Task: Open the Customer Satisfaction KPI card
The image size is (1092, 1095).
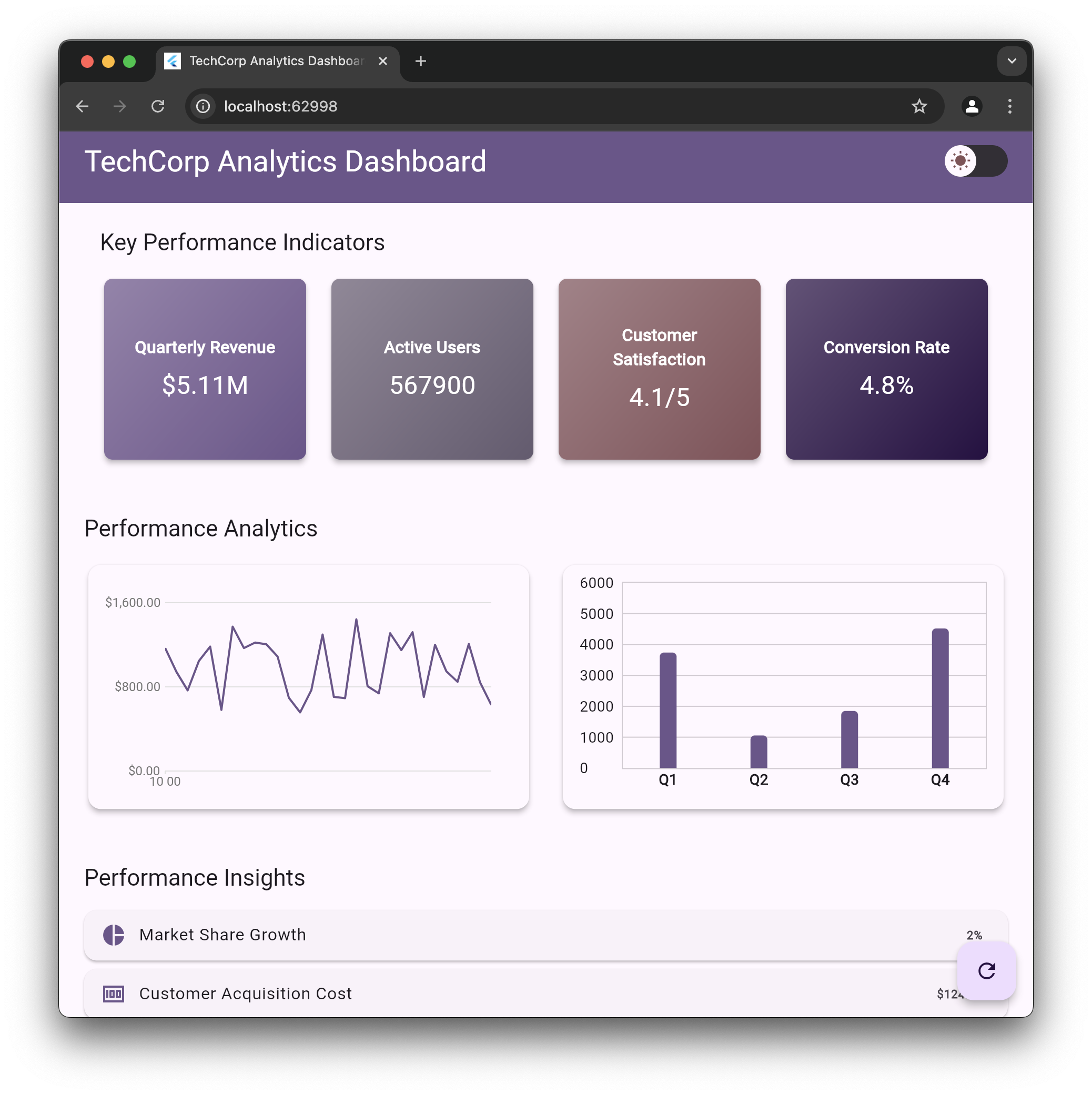Action: [x=660, y=369]
